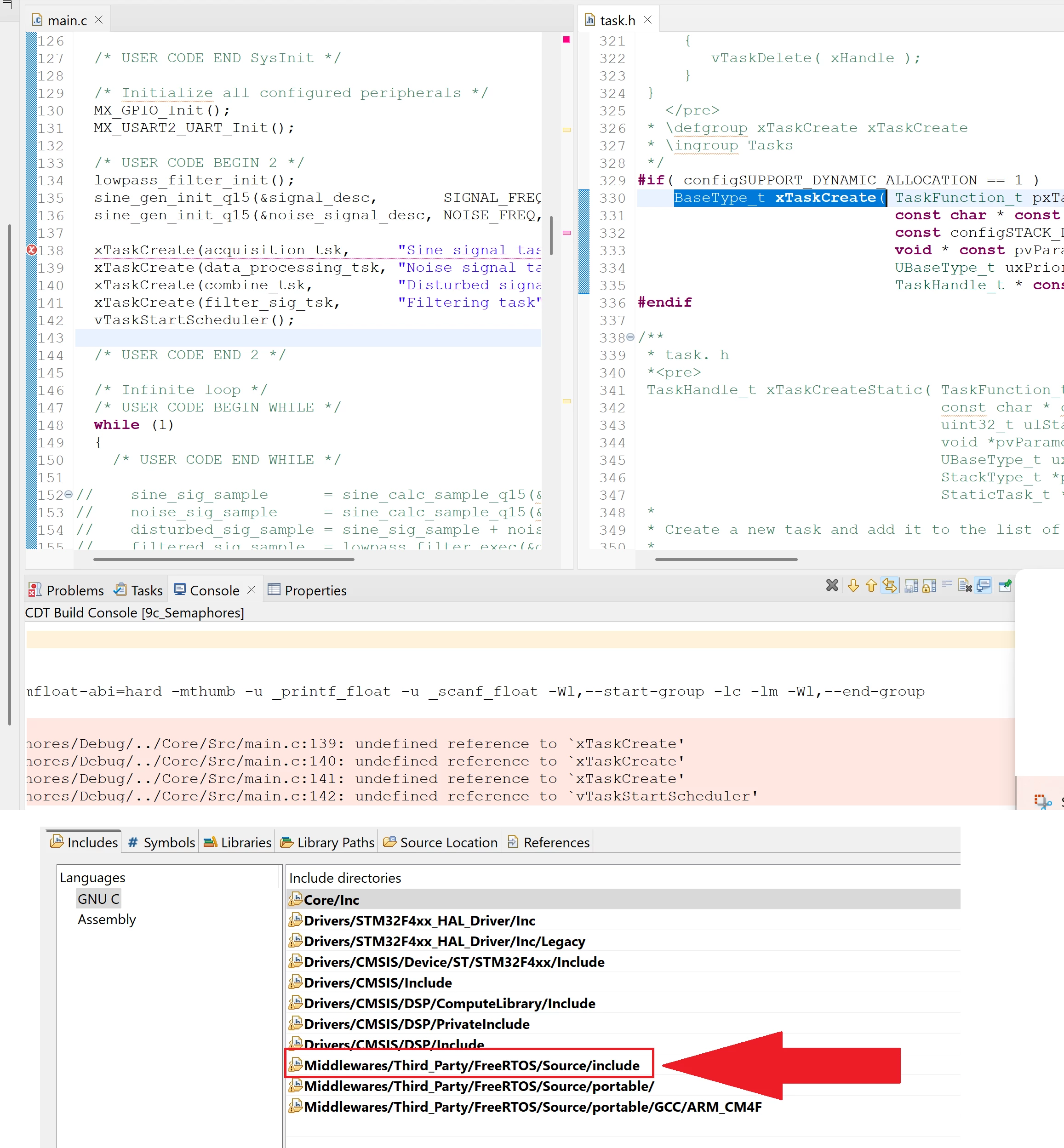Click main.c editor vertical scrollbar thumb

(551, 235)
